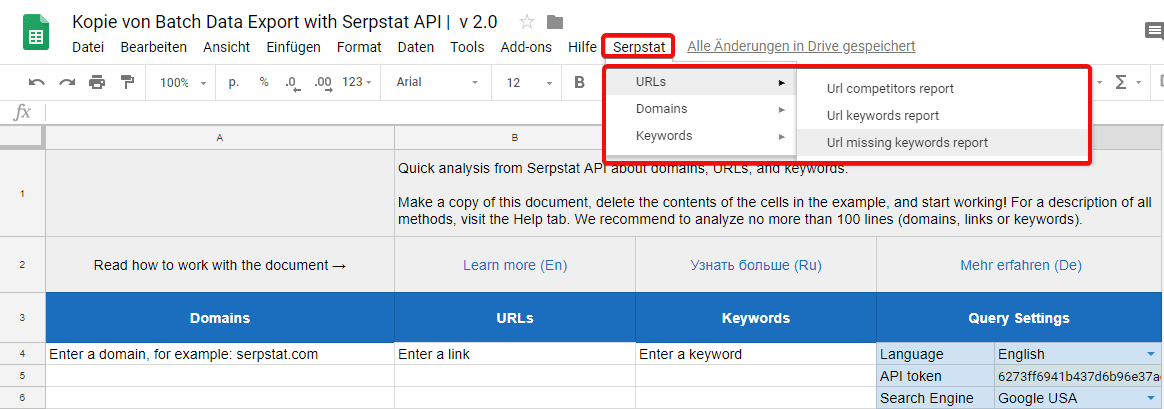Open the Datei menu

(88, 47)
